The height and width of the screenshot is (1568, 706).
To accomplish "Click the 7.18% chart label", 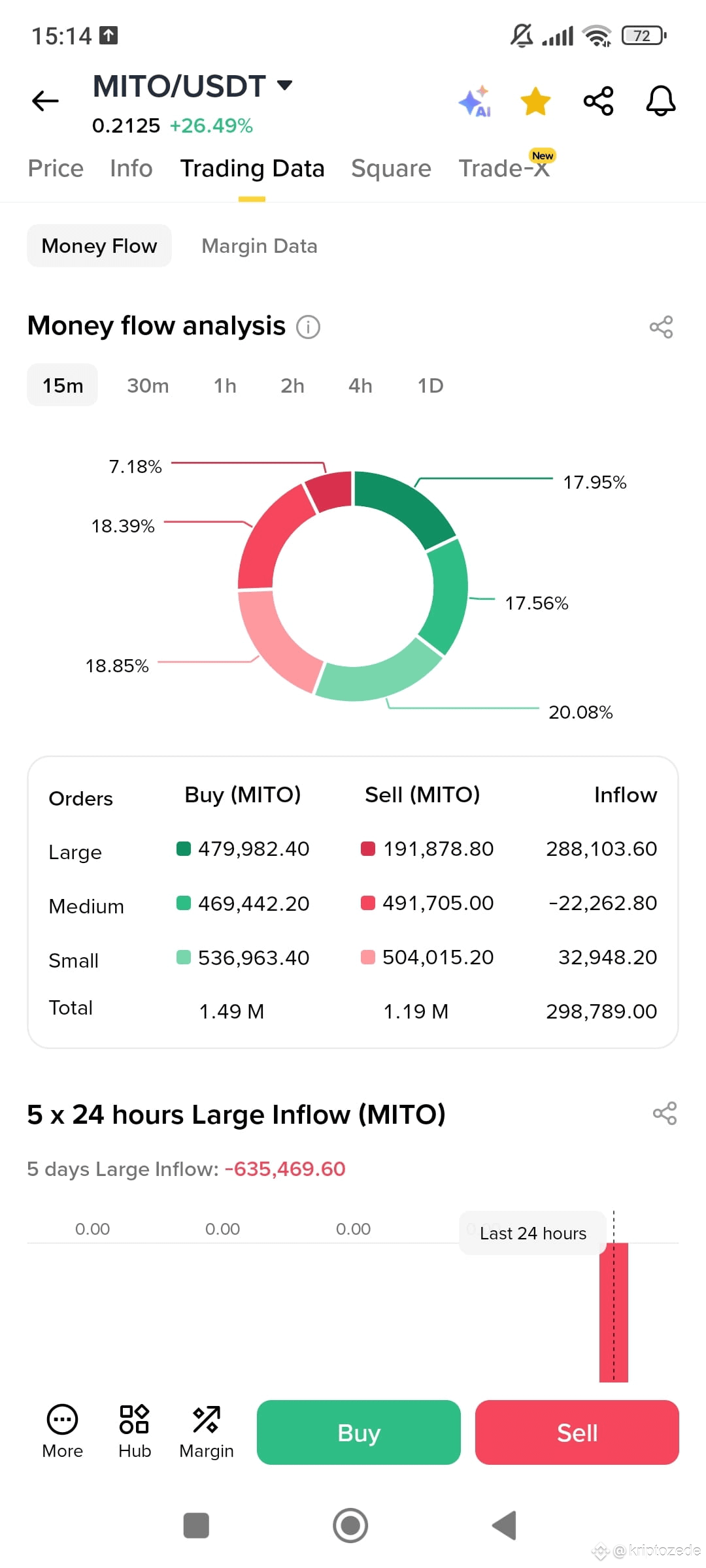I will click(x=135, y=466).
